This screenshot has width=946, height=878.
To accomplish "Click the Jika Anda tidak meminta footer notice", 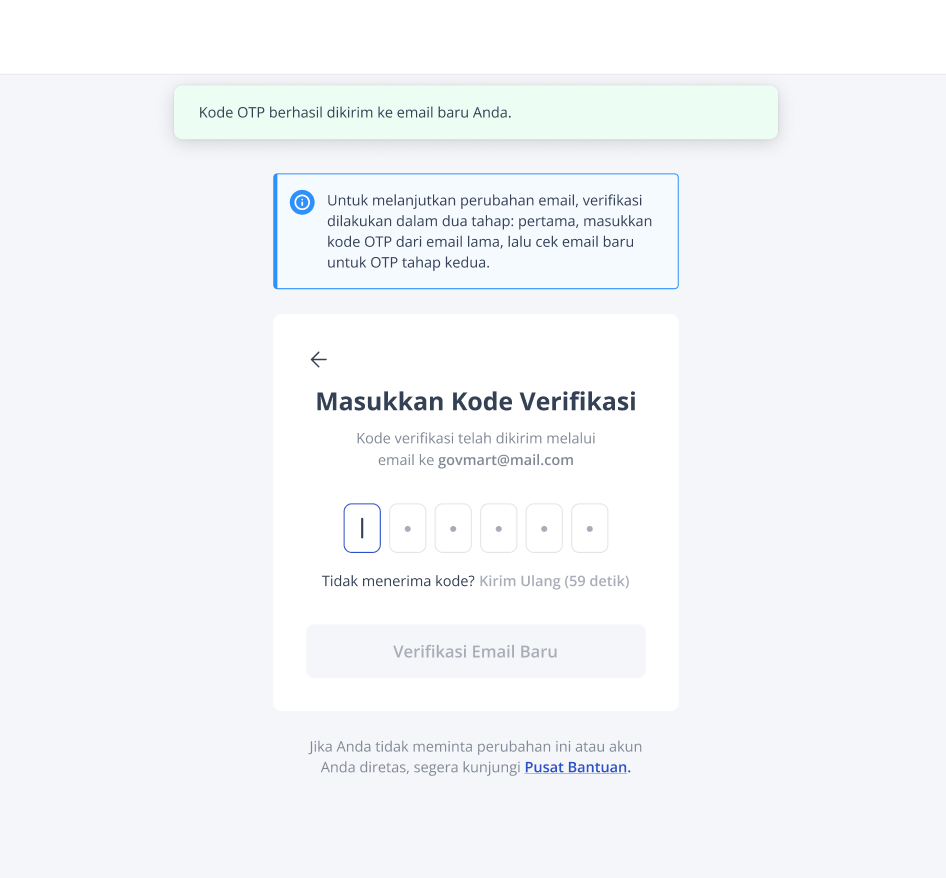I will pos(476,757).
